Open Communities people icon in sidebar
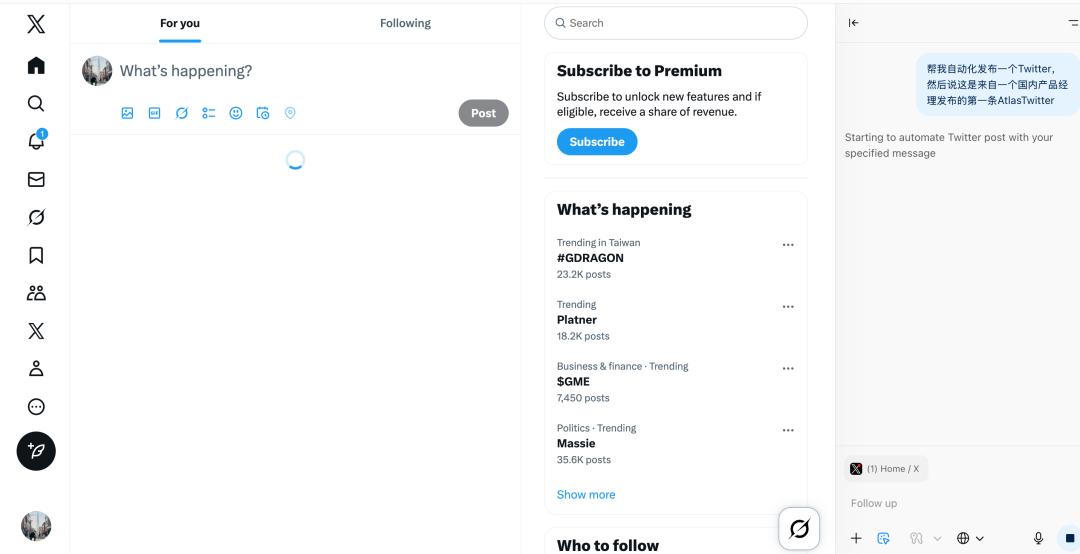Screen dimensions: 1080x554 click(x=36, y=293)
